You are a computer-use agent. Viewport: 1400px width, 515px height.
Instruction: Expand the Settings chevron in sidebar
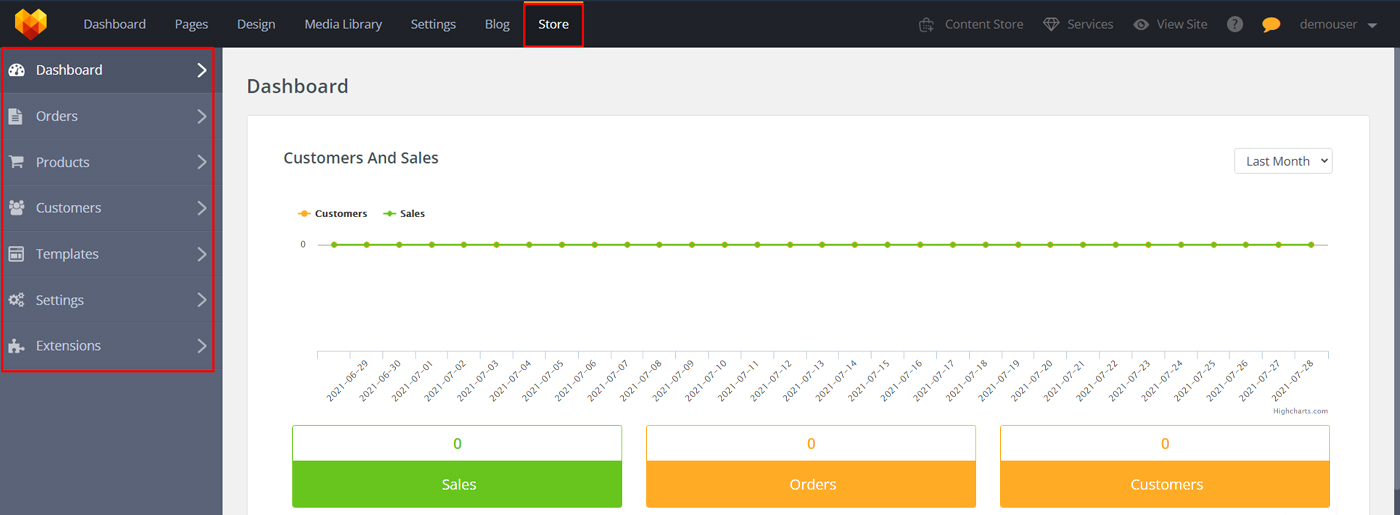click(202, 300)
